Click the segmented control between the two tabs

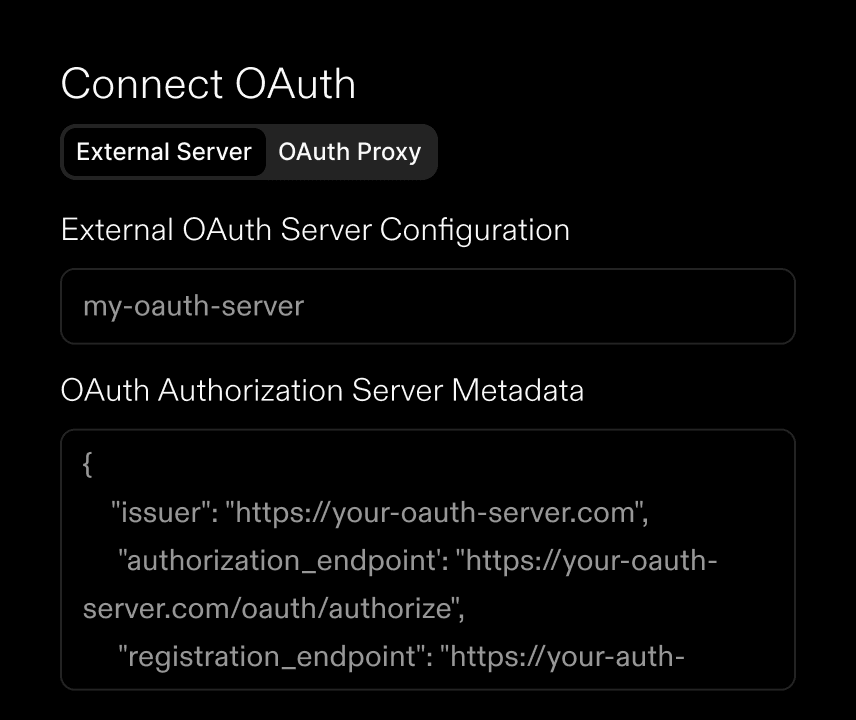click(265, 152)
